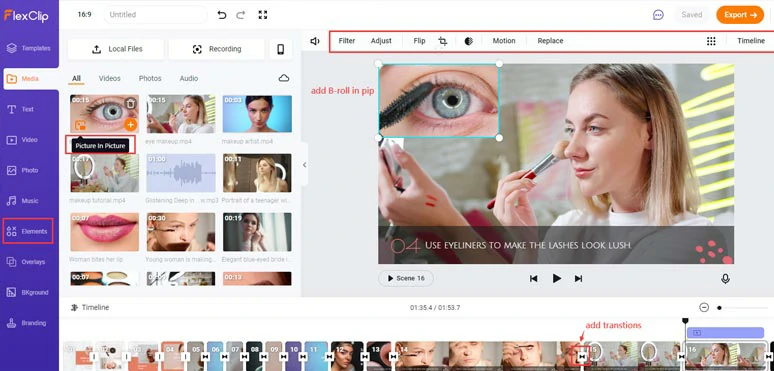Click the timeline zoom out minus button
This screenshot has width=774, height=371.
coord(704,307)
